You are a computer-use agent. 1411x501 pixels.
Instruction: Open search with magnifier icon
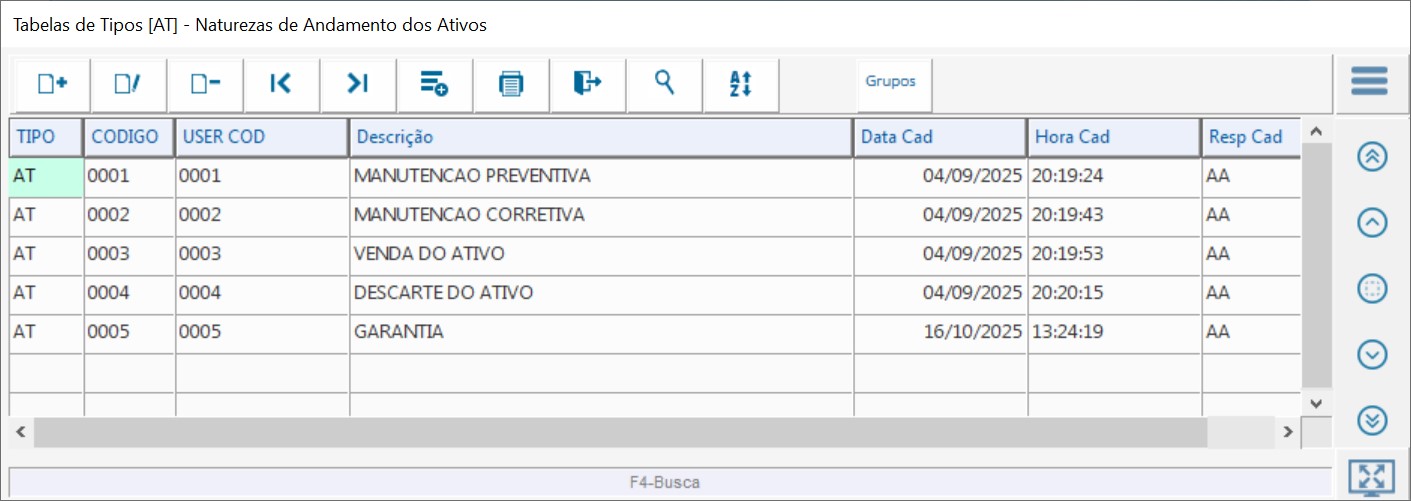664,84
